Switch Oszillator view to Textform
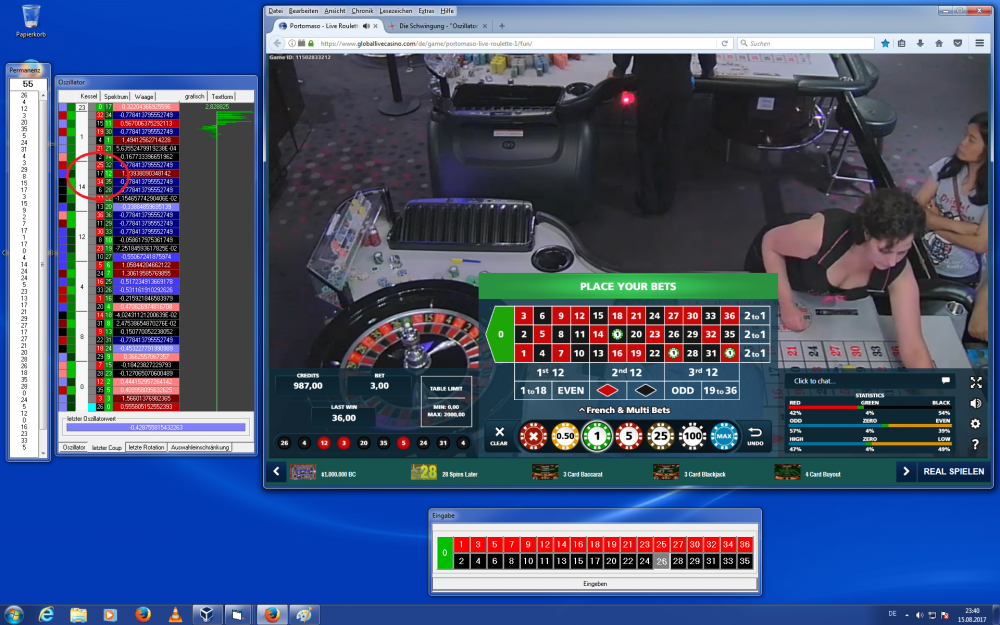 [222, 96]
